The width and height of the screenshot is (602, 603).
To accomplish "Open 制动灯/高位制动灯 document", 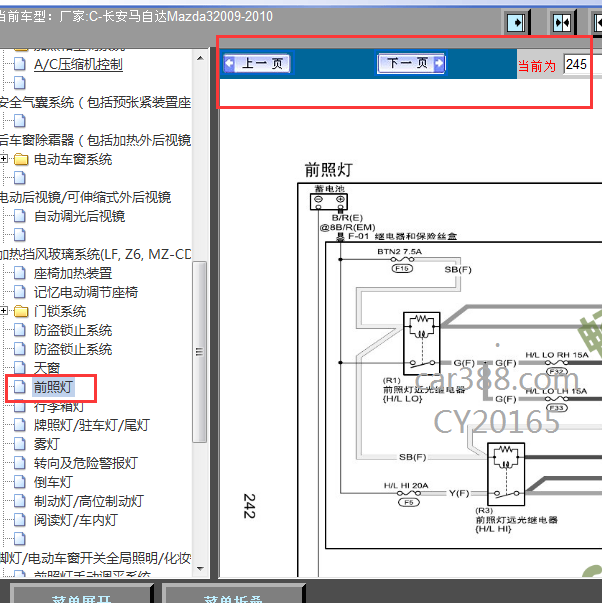I will [89, 501].
